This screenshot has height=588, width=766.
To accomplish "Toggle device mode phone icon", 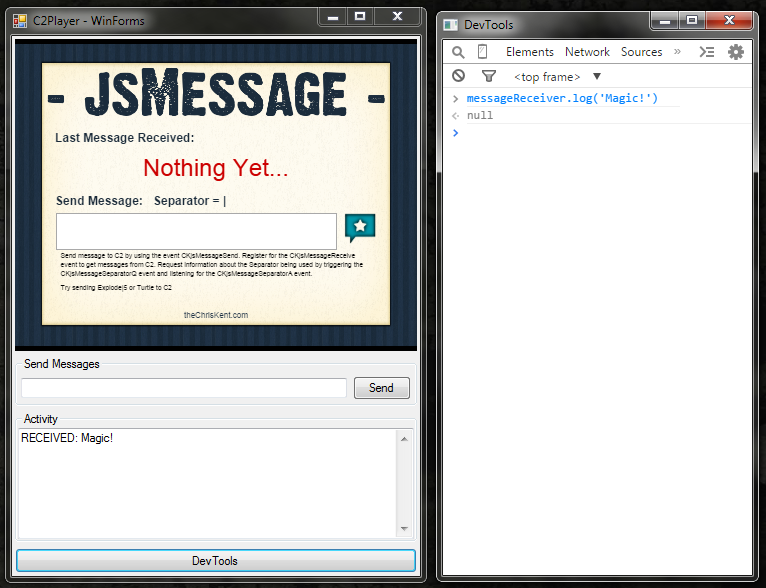I will [x=482, y=52].
